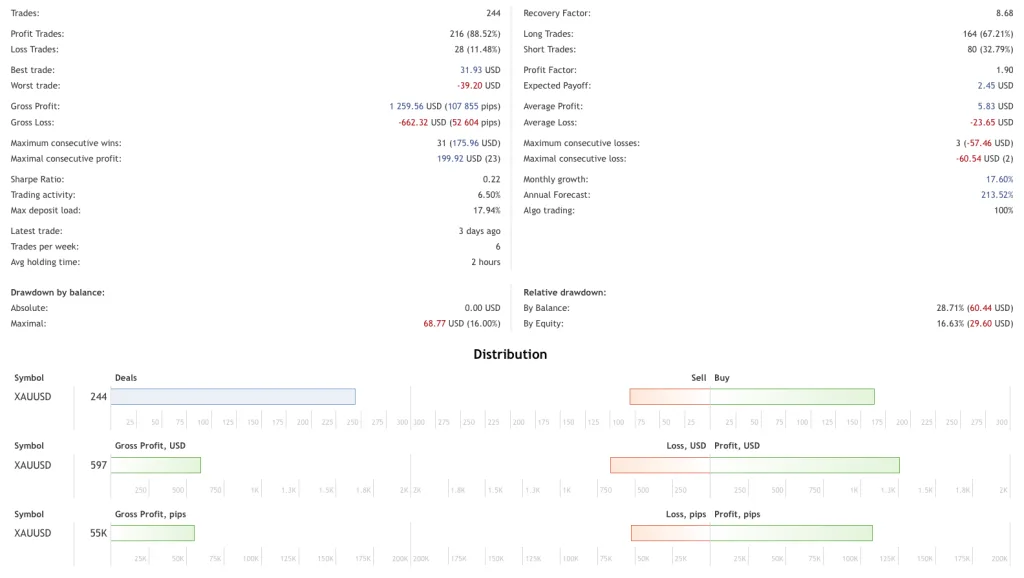
Task: Click the Relative drawdown heading
Action: [565, 292]
